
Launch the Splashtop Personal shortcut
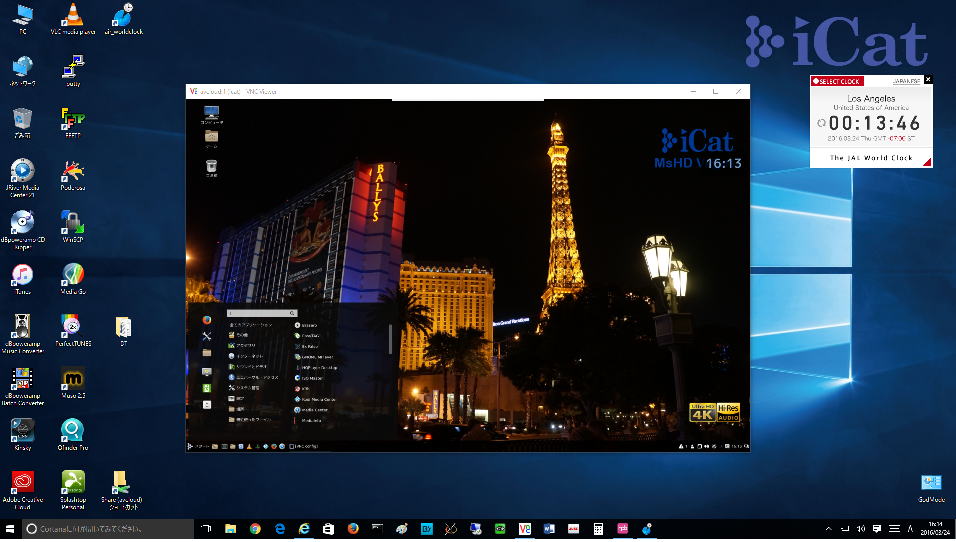point(73,490)
